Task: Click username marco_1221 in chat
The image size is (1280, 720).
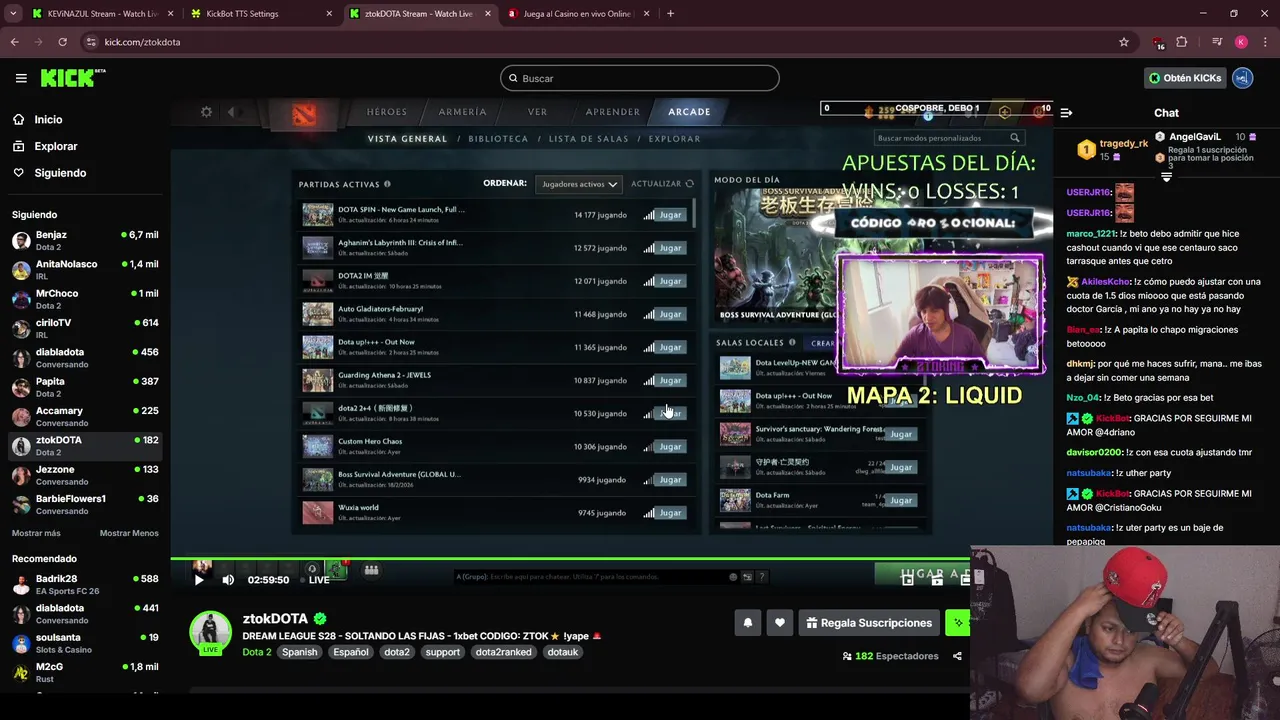Action: pyautogui.click(x=1089, y=233)
